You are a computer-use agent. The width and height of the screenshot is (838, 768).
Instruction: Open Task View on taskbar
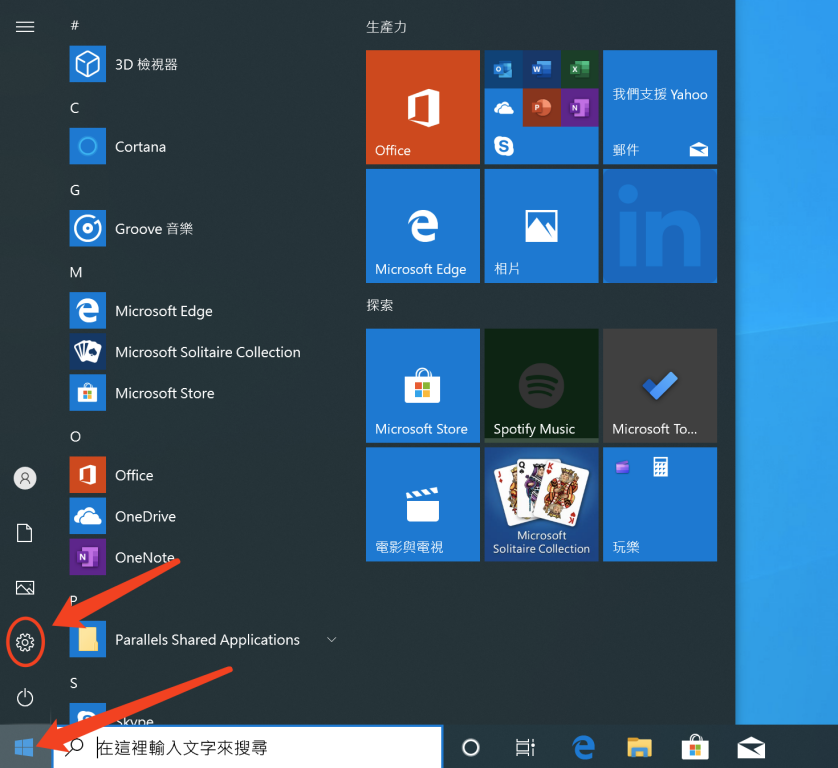point(525,747)
